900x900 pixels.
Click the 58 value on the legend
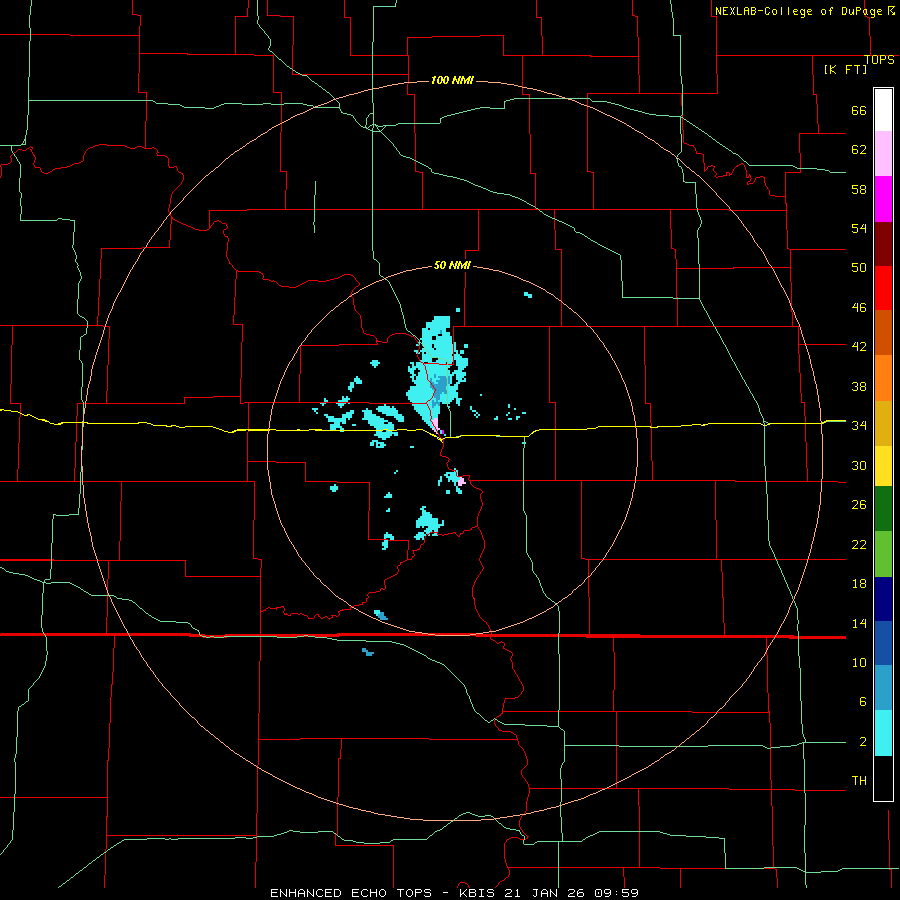click(x=859, y=189)
